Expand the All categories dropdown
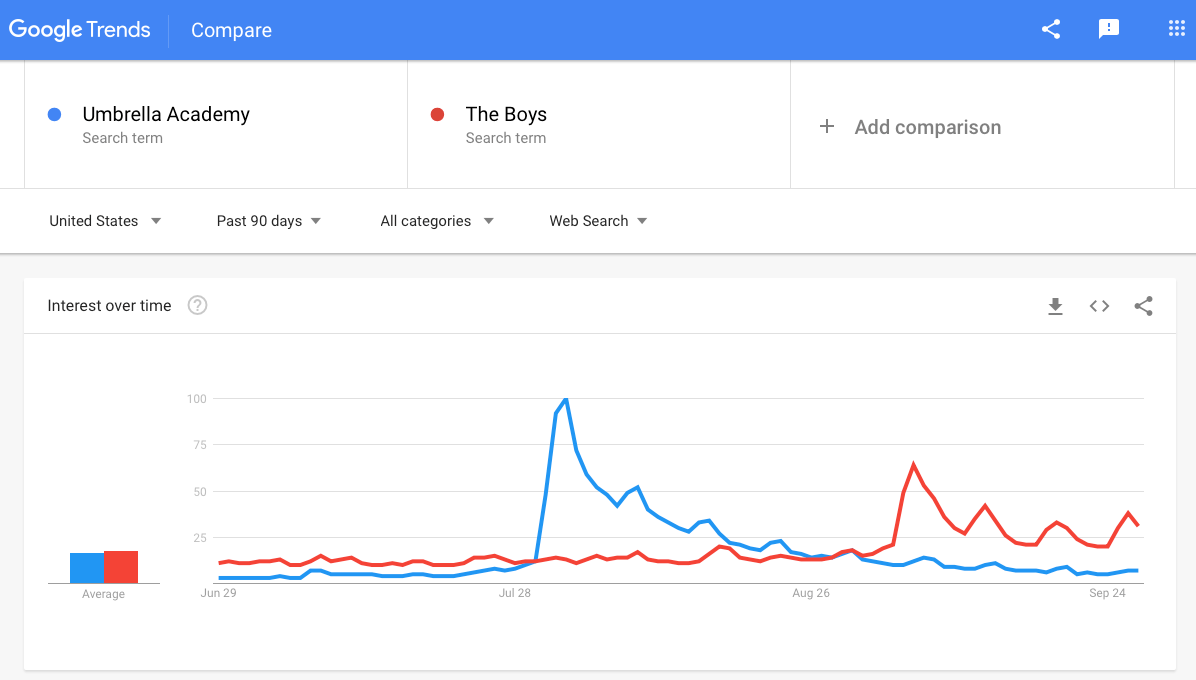The image size is (1196, 680). pyautogui.click(x=437, y=221)
